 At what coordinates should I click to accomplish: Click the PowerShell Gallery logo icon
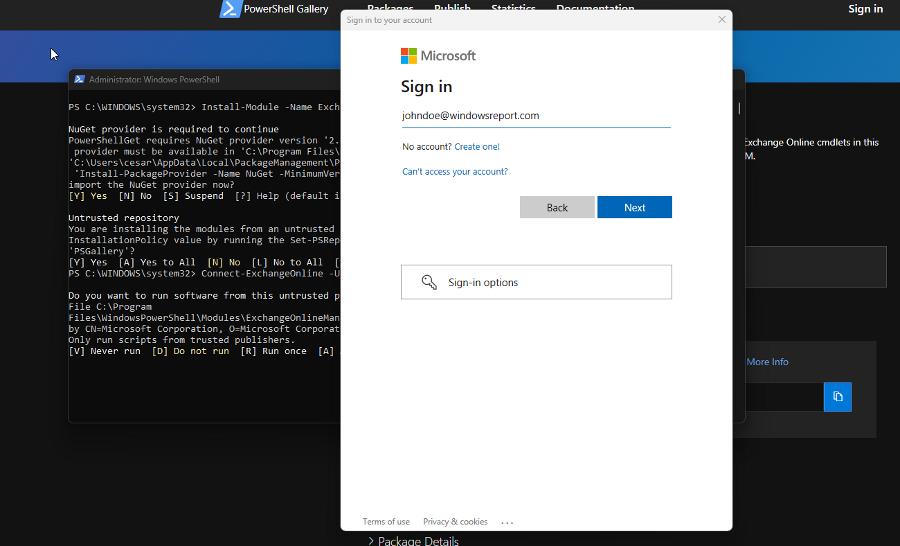coord(230,9)
